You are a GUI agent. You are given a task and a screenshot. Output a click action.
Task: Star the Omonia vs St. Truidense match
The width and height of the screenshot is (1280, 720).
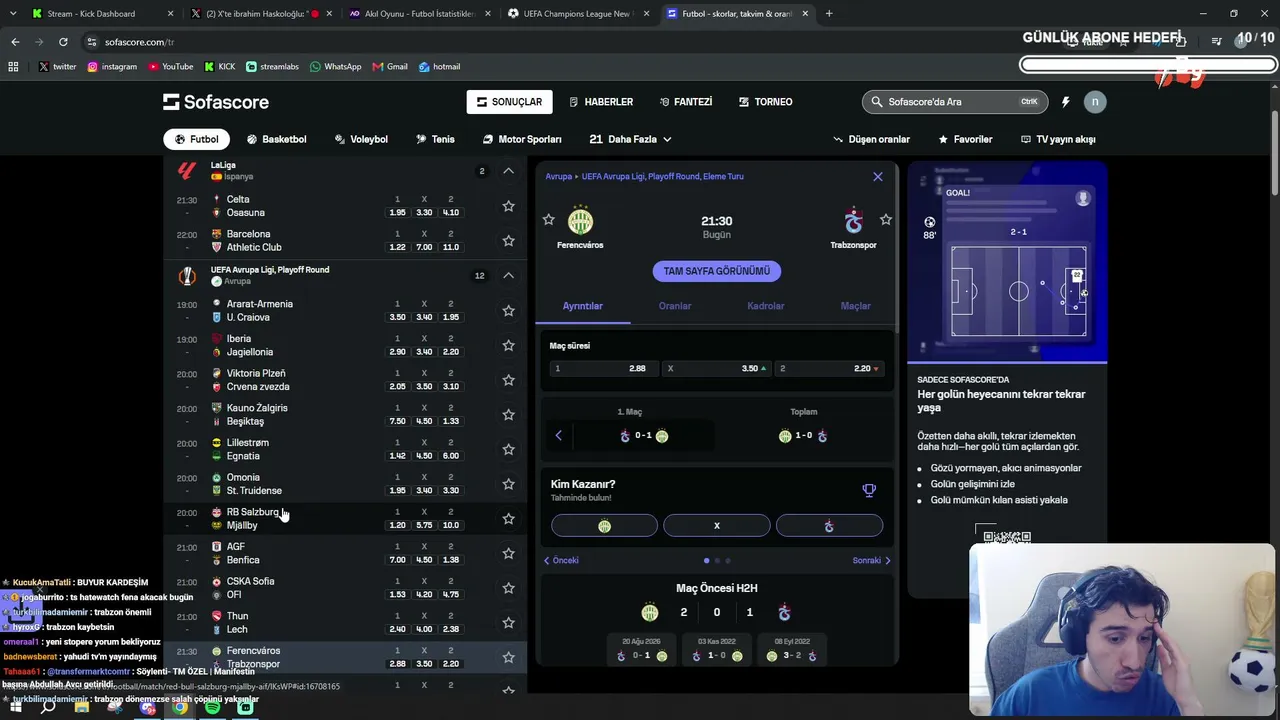(x=508, y=484)
